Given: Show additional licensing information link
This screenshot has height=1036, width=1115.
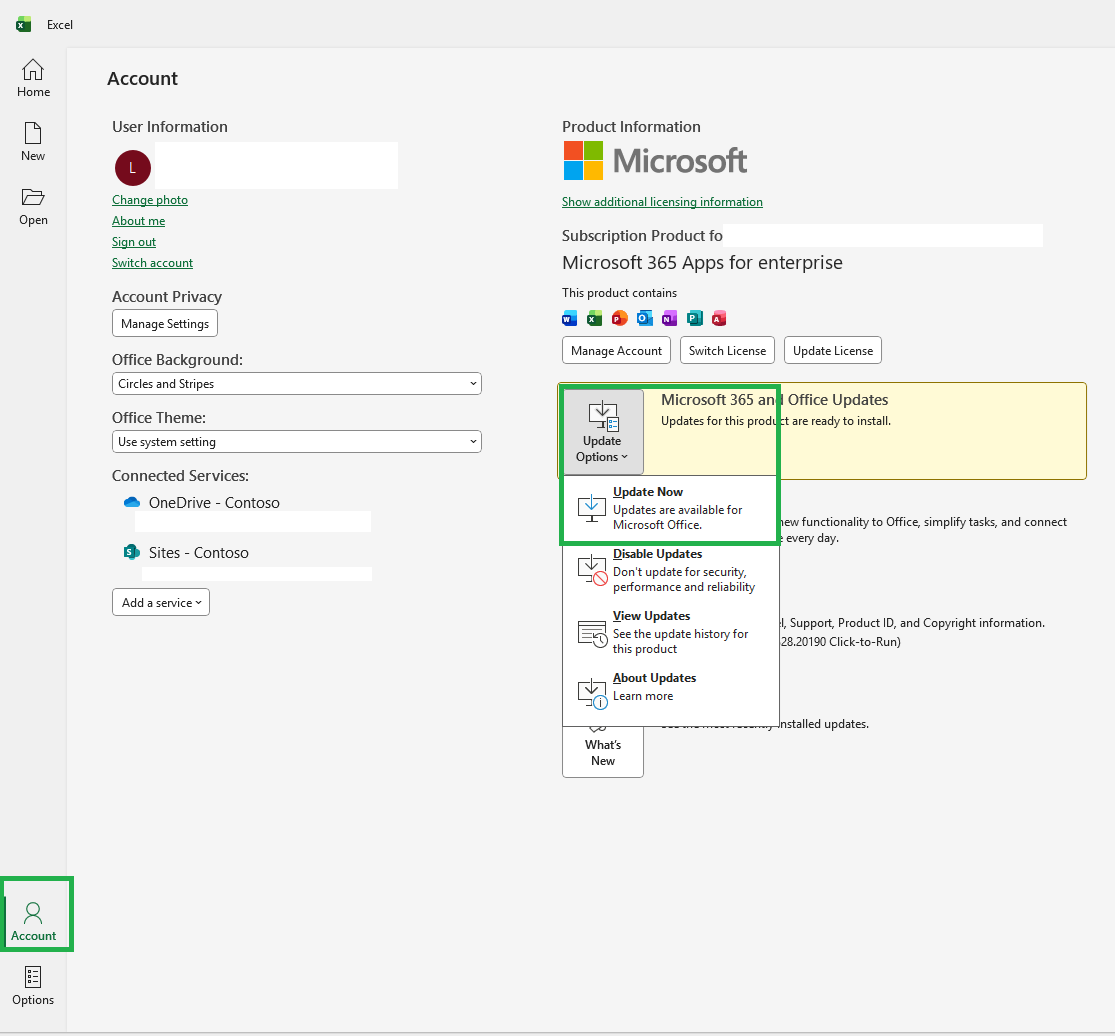Looking at the screenshot, I should [x=662, y=202].
